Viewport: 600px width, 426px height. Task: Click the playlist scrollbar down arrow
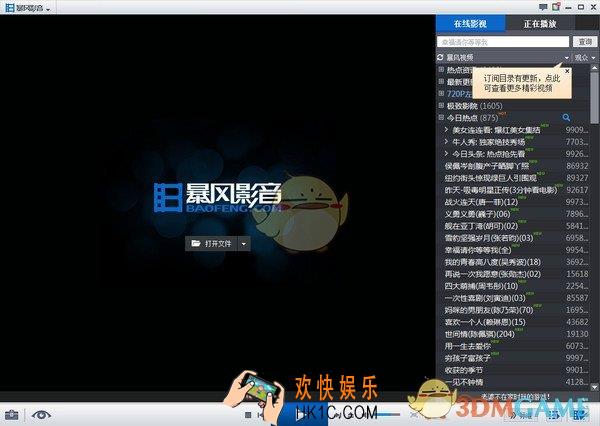[x=594, y=387]
